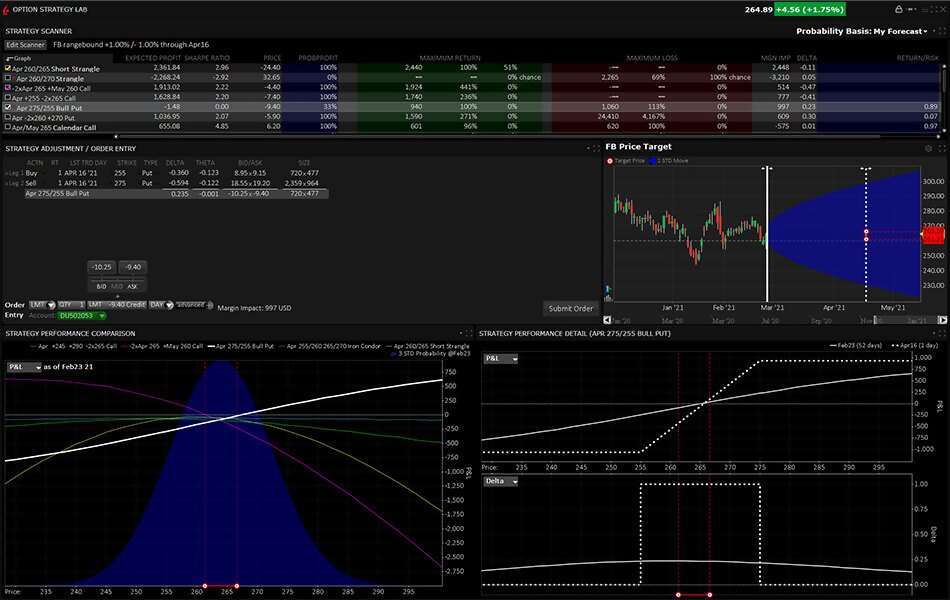Viewport: 950px width, 600px height.
Task: Select the MID price option in order entry
Action: coord(115,286)
